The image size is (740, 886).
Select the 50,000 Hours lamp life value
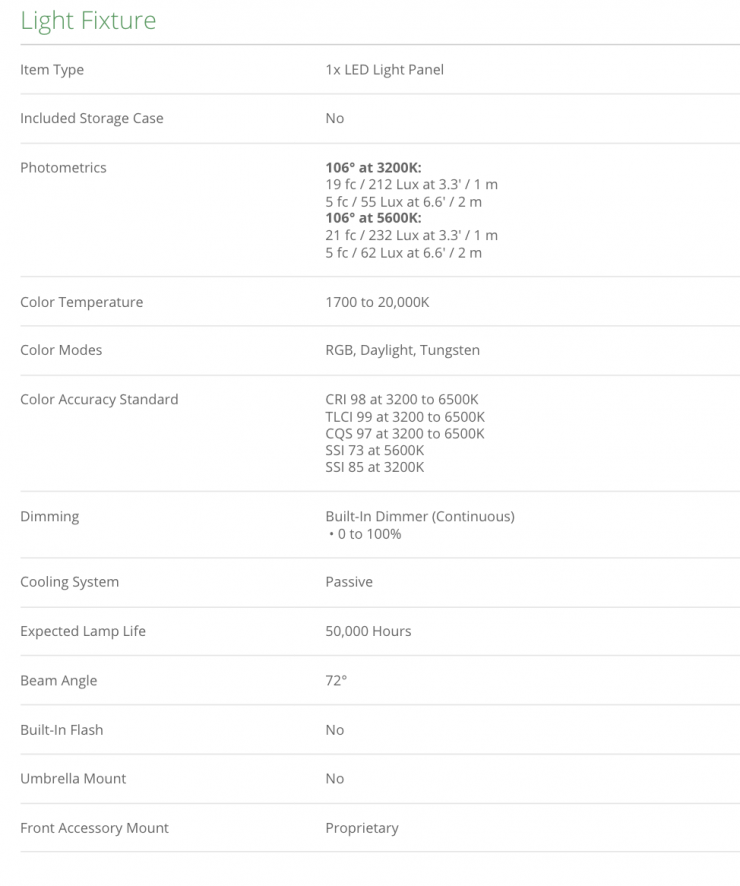[368, 631]
